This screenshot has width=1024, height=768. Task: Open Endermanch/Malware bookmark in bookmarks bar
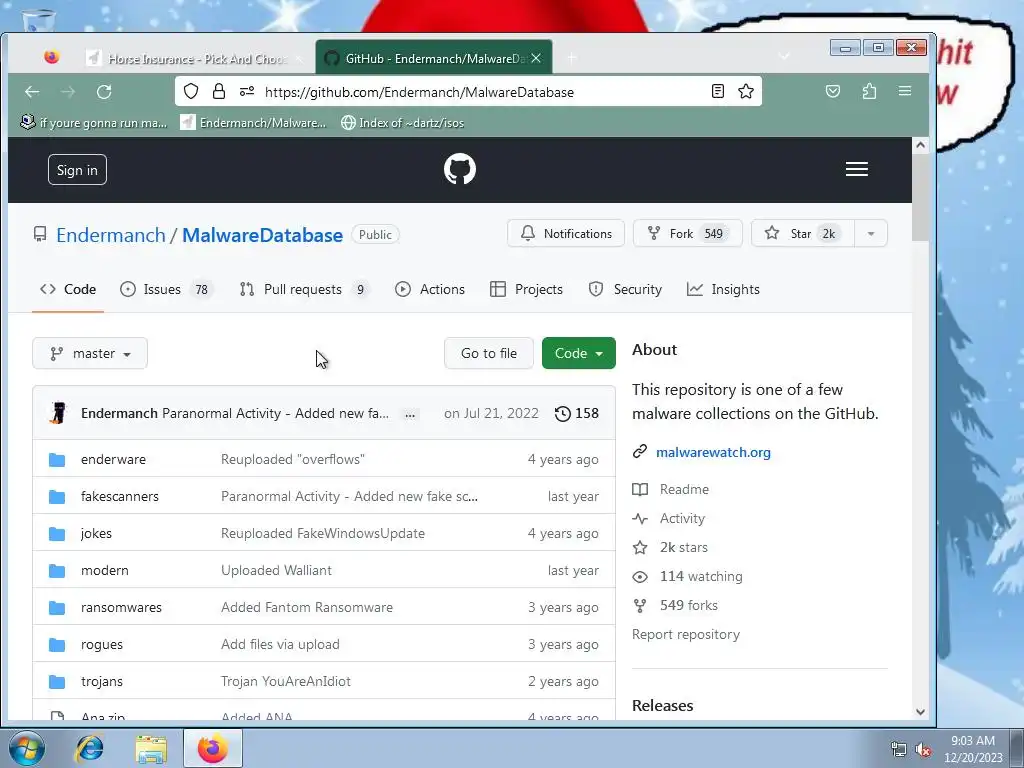[253, 123]
